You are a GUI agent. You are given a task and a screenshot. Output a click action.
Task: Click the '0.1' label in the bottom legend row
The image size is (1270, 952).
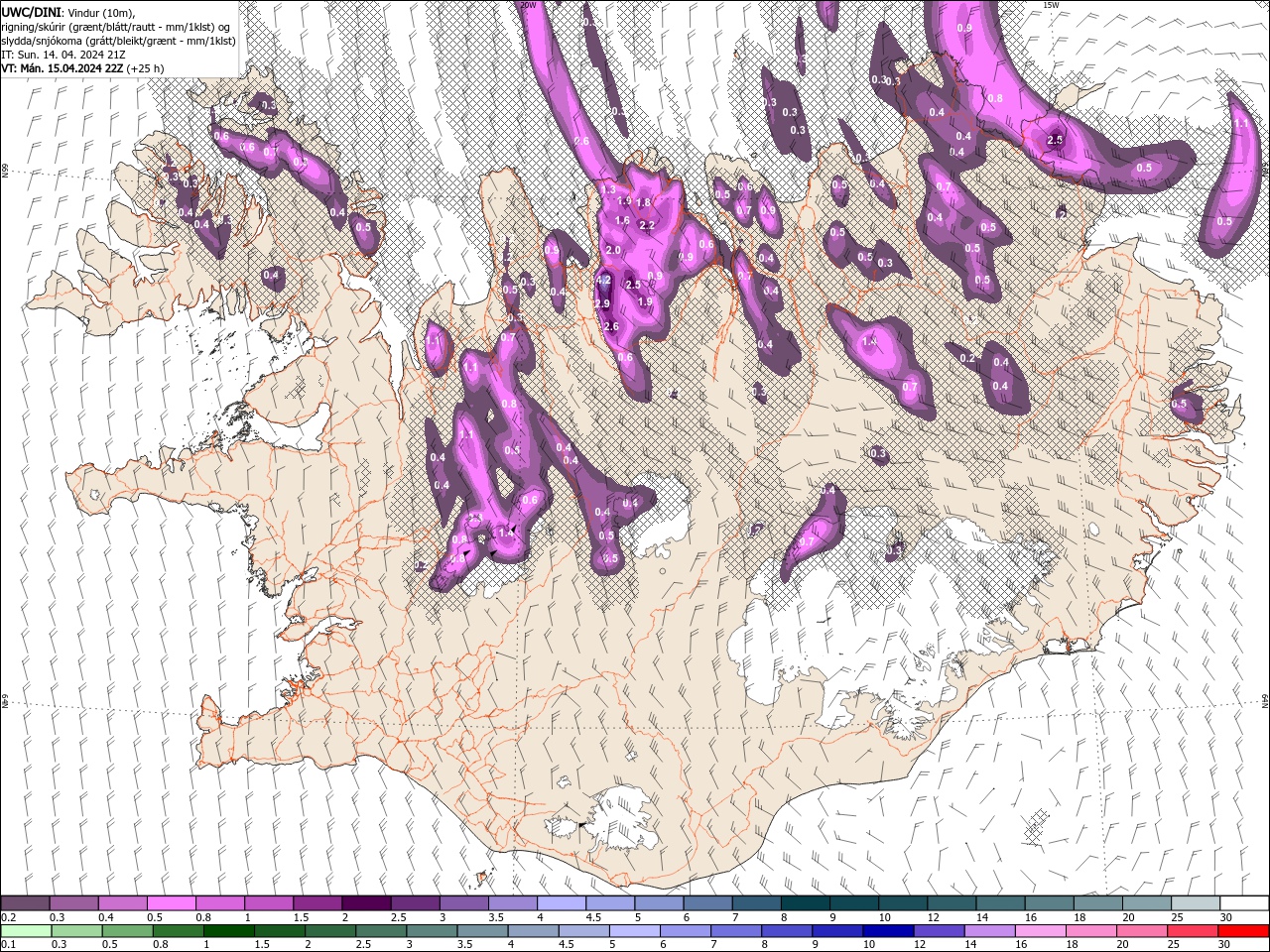coord(9,944)
